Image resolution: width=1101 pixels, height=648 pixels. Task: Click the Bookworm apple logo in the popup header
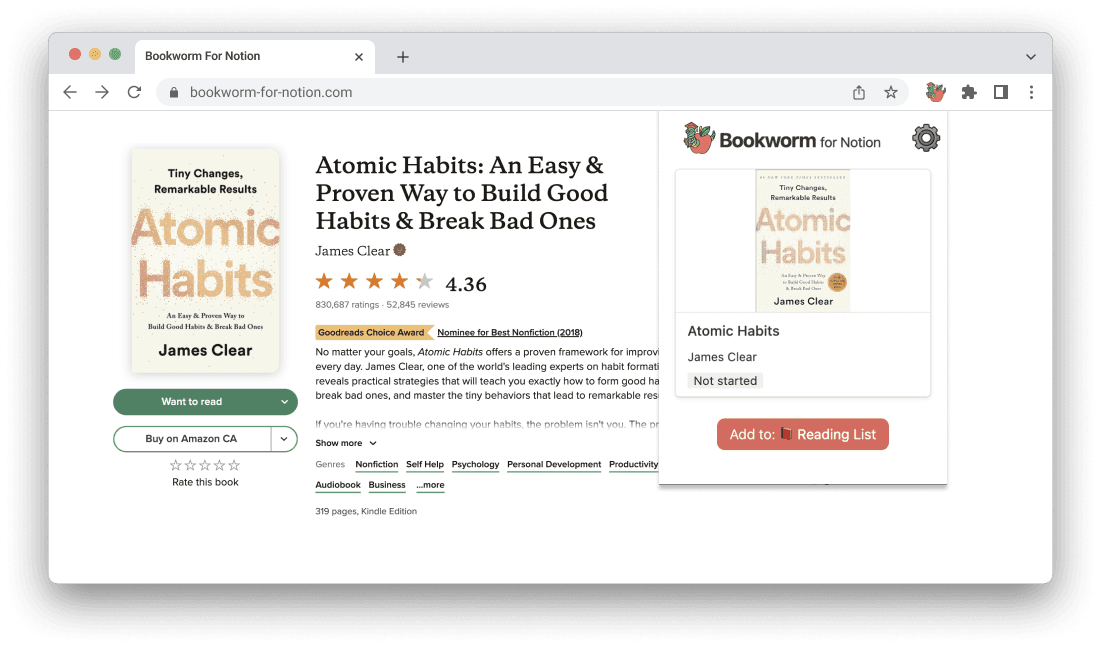pyautogui.click(x=697, y=137)
